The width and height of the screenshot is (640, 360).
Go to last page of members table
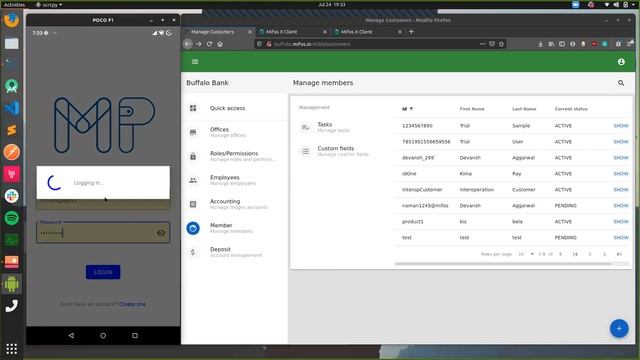[x=619, y=254]
